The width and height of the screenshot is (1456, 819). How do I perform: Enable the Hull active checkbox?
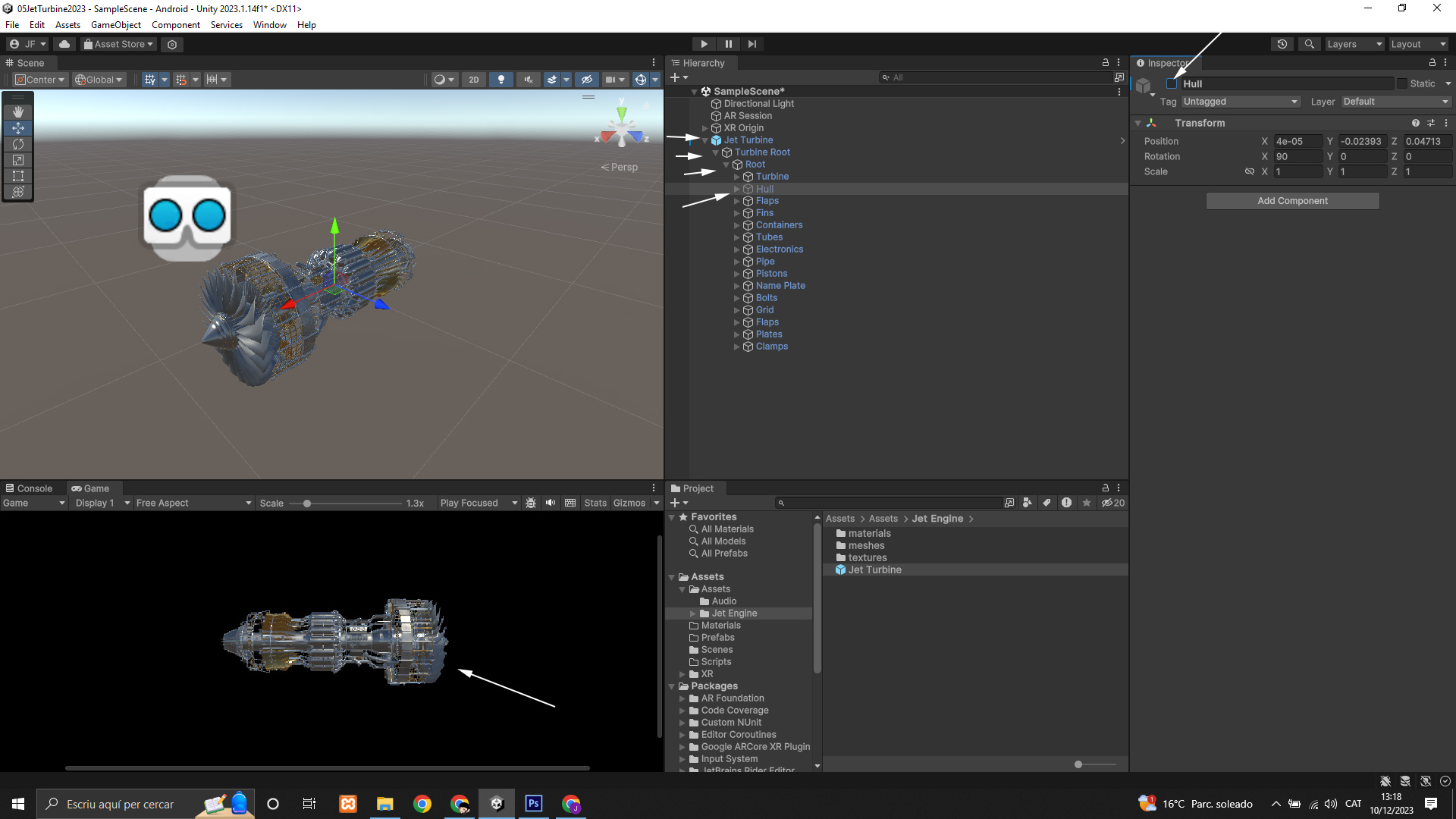coord(1172,84)
